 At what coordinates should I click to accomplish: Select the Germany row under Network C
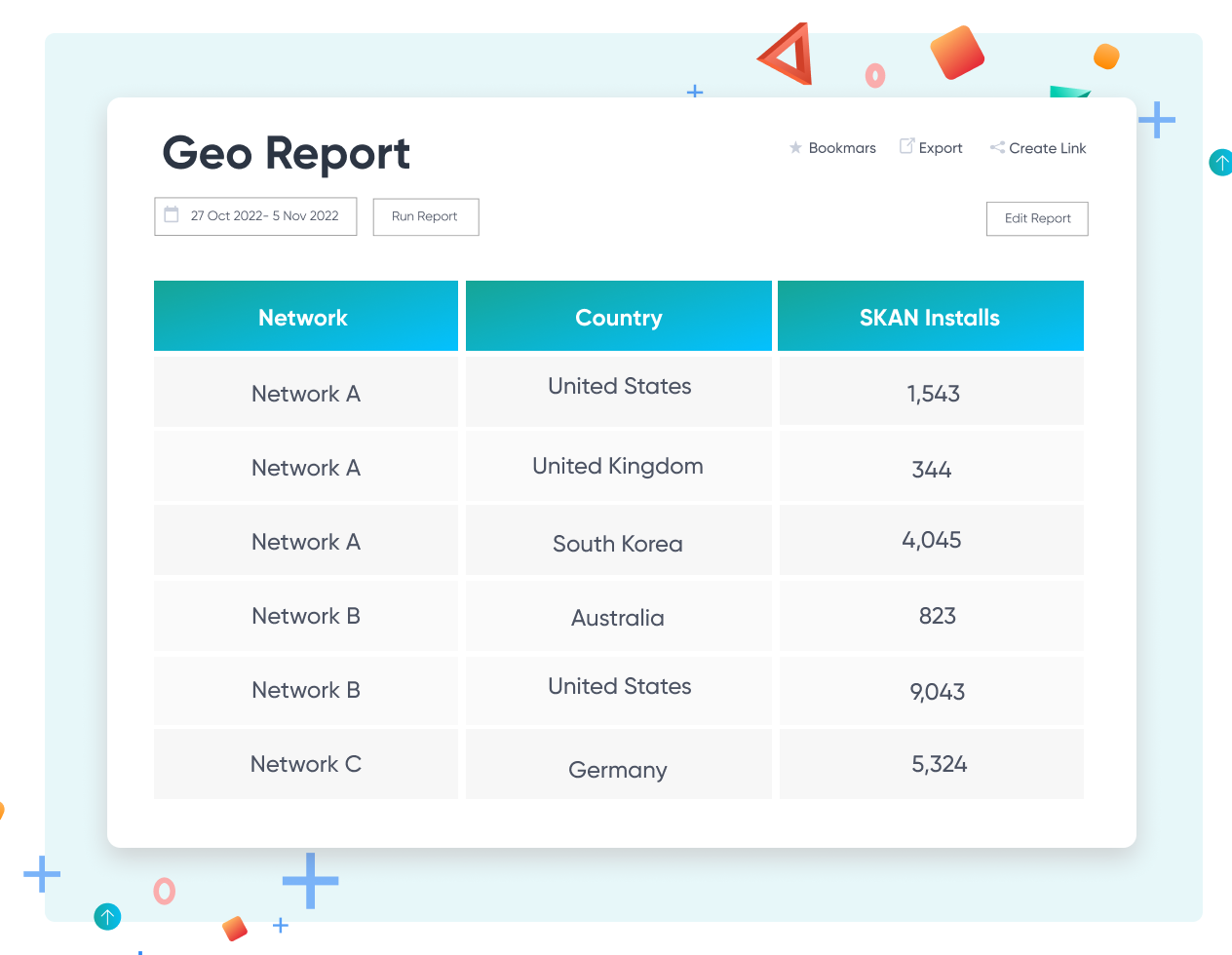click(618, 764)
